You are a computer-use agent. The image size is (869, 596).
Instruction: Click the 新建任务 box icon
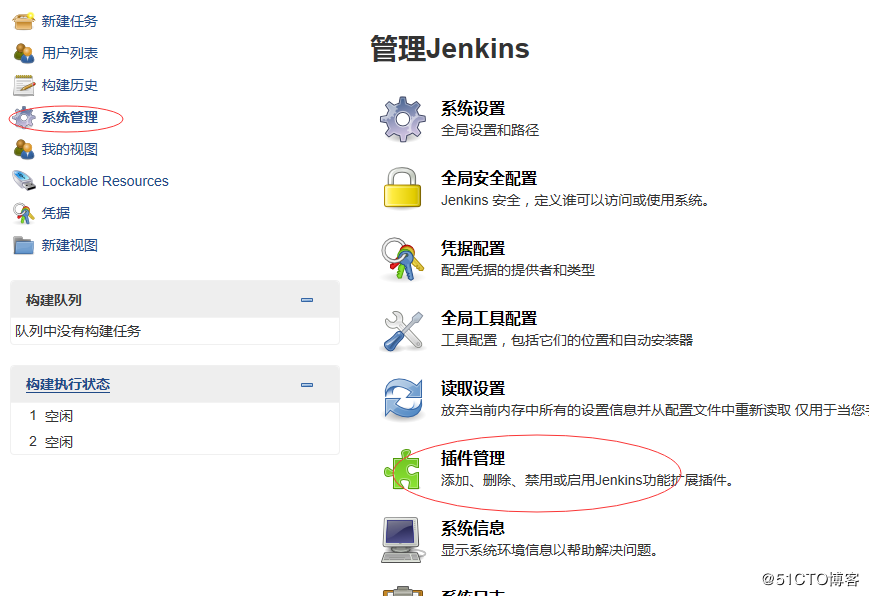[24, 21]
